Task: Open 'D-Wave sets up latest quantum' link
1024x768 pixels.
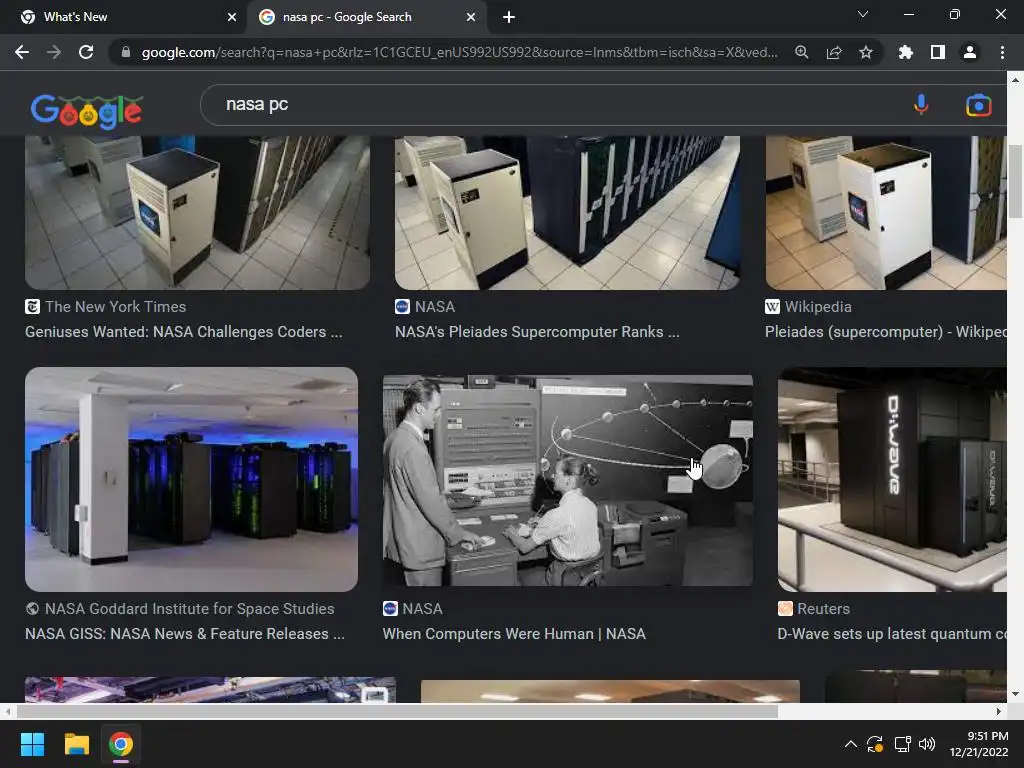Action: click(891, 633)
